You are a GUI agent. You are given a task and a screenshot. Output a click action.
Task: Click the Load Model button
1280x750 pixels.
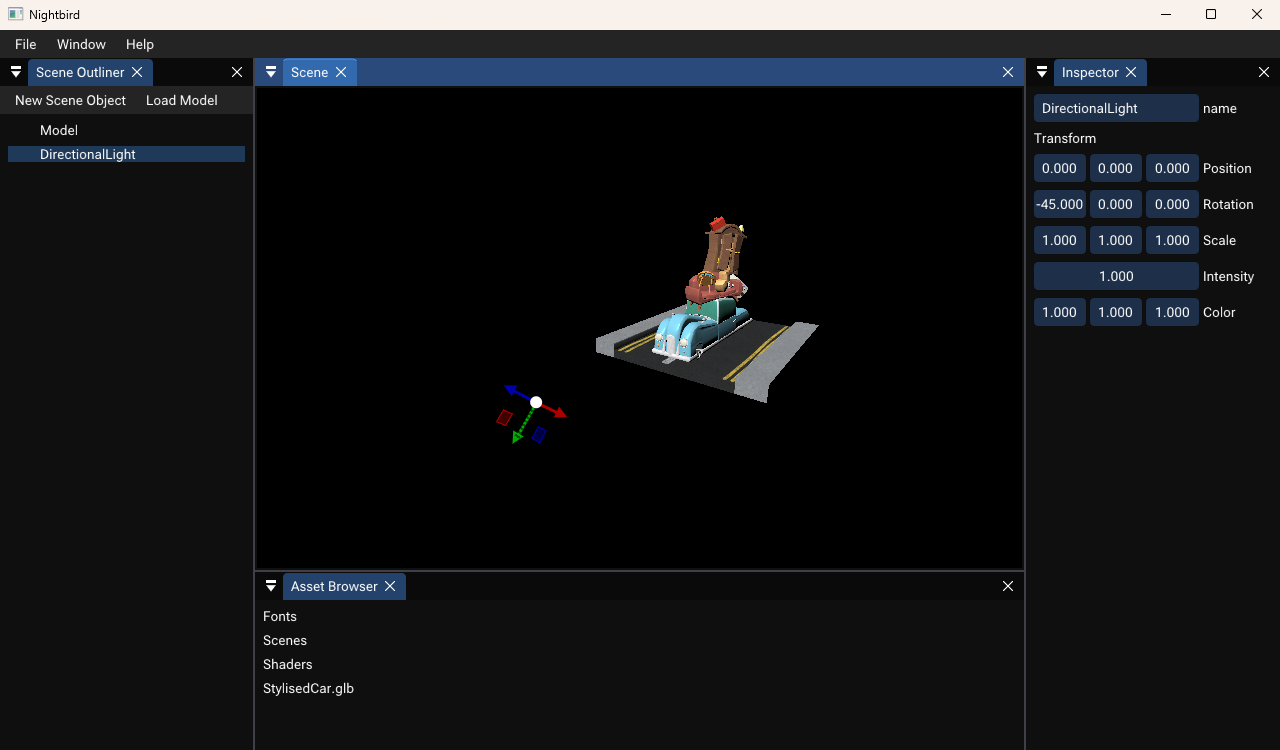[181, 100]
